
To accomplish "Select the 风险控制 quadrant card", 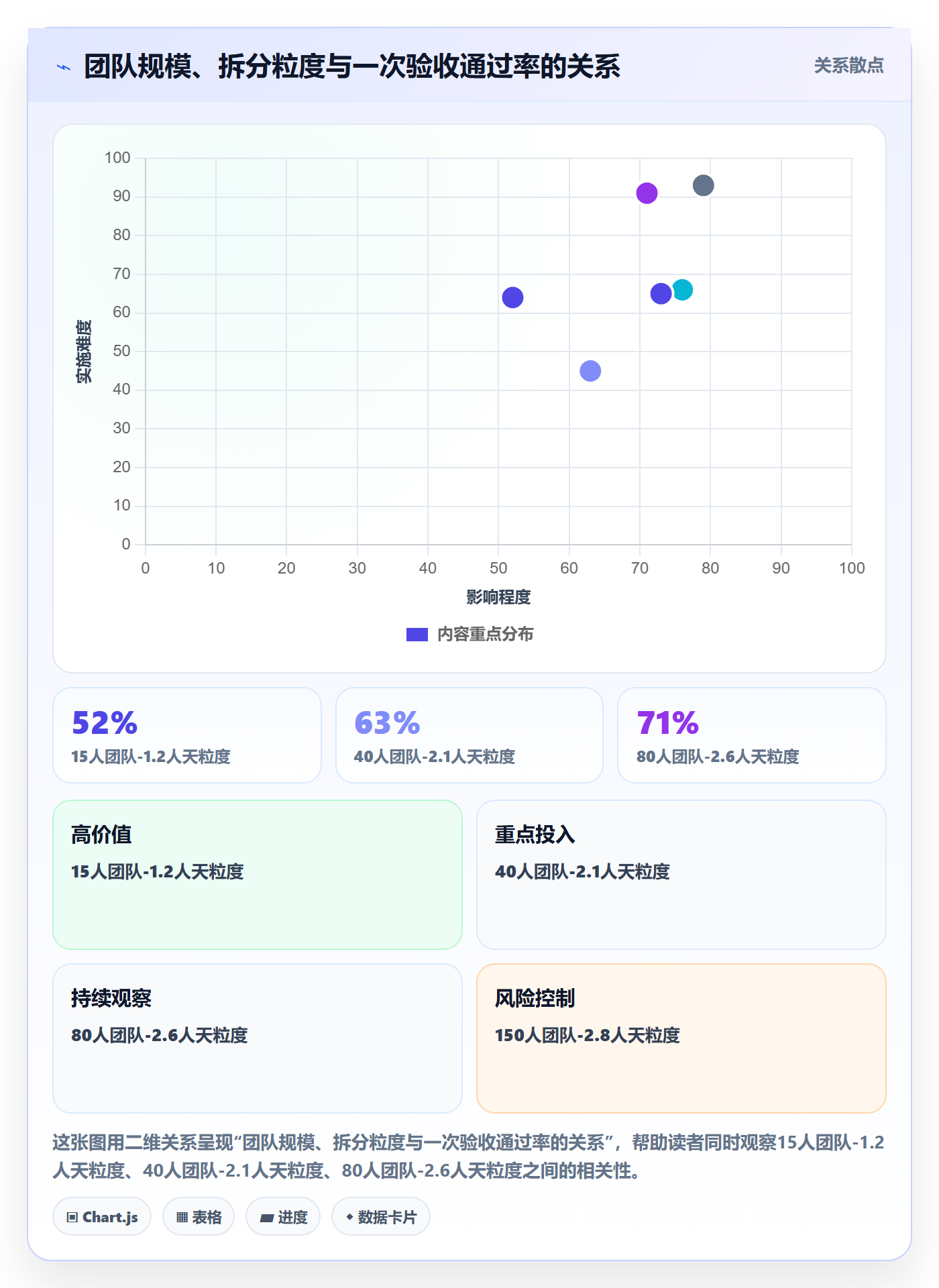I will (x=681, y=1038).
